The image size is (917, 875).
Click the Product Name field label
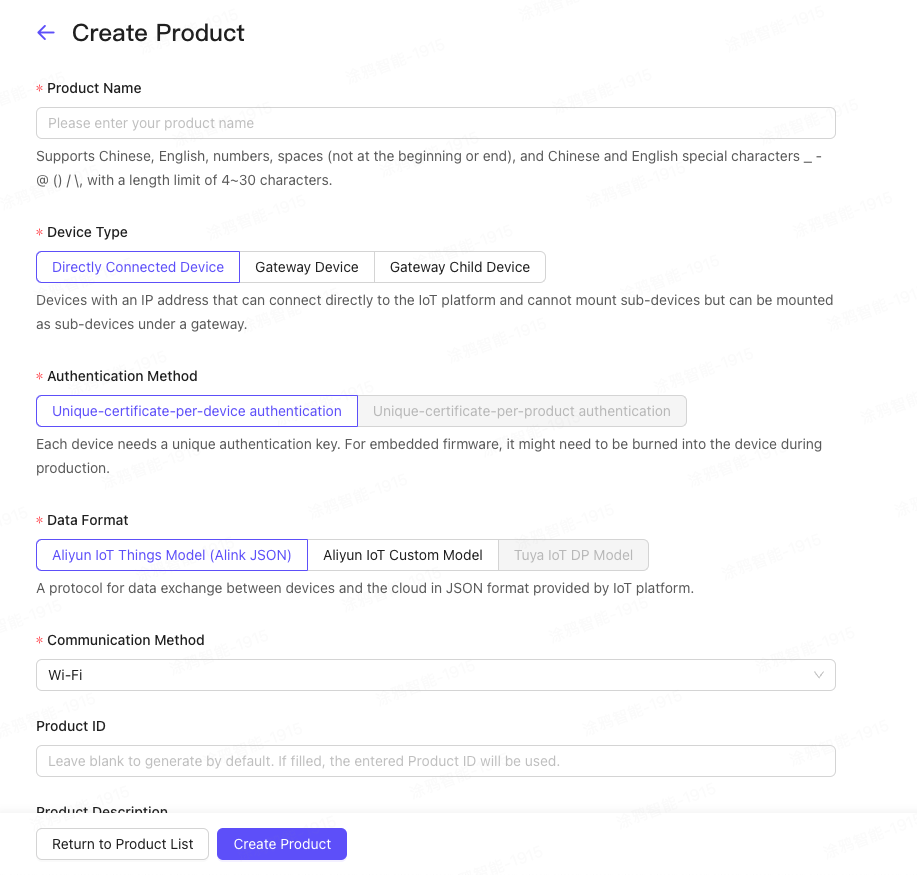pos(94,88)
